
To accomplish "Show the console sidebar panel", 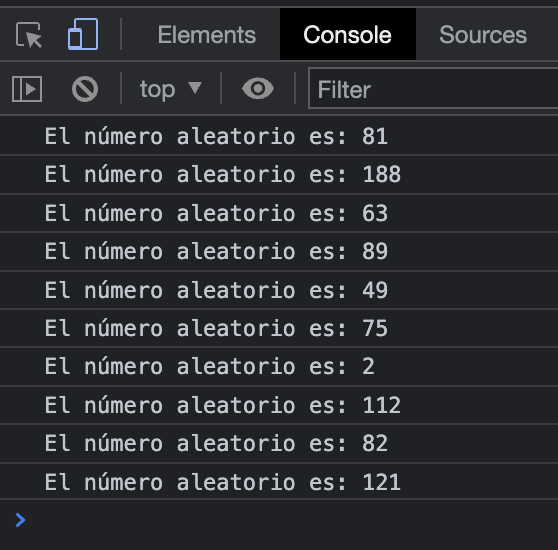I will (27, 89).
